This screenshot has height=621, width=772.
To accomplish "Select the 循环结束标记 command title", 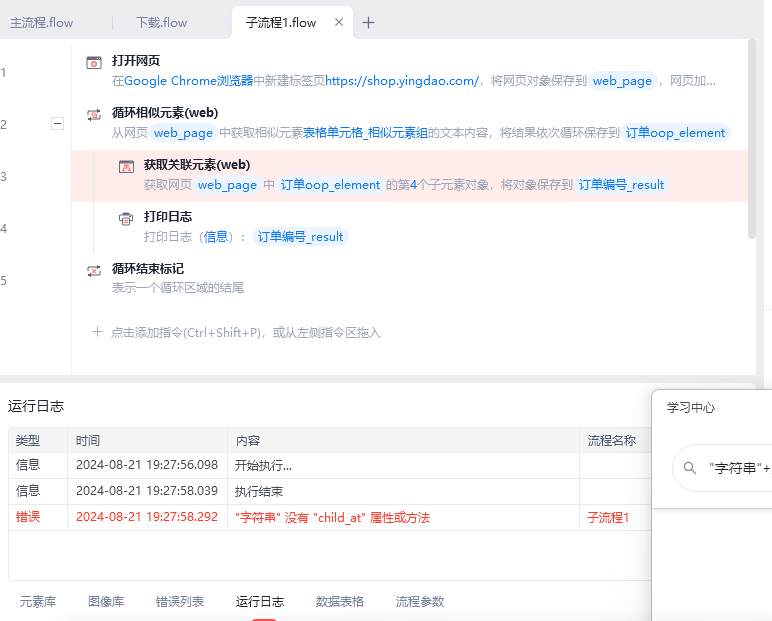I will (148, 268).
